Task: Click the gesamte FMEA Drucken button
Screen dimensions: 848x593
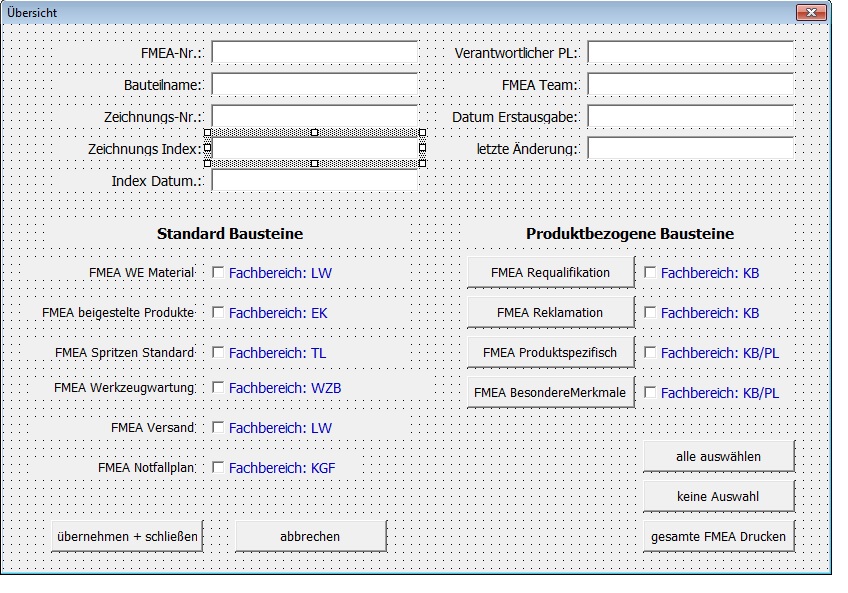Action: (x=718, y=536)
